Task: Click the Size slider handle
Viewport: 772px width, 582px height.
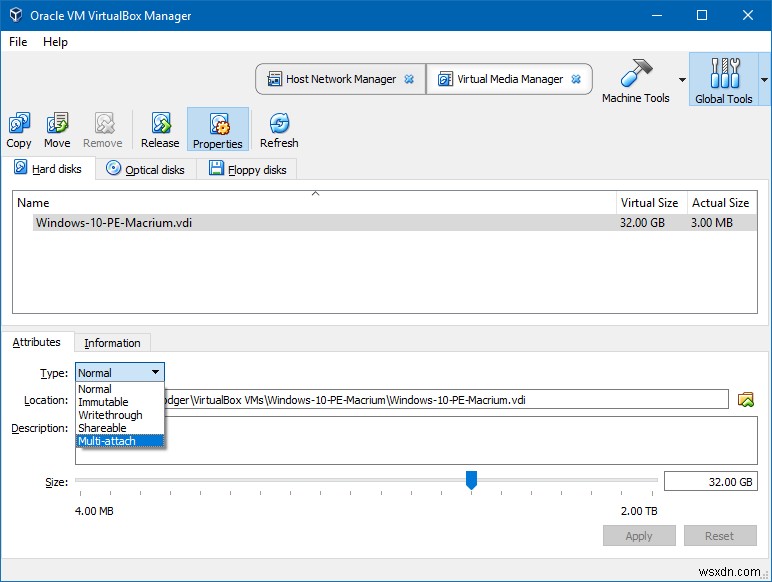Action: [471, 480]
